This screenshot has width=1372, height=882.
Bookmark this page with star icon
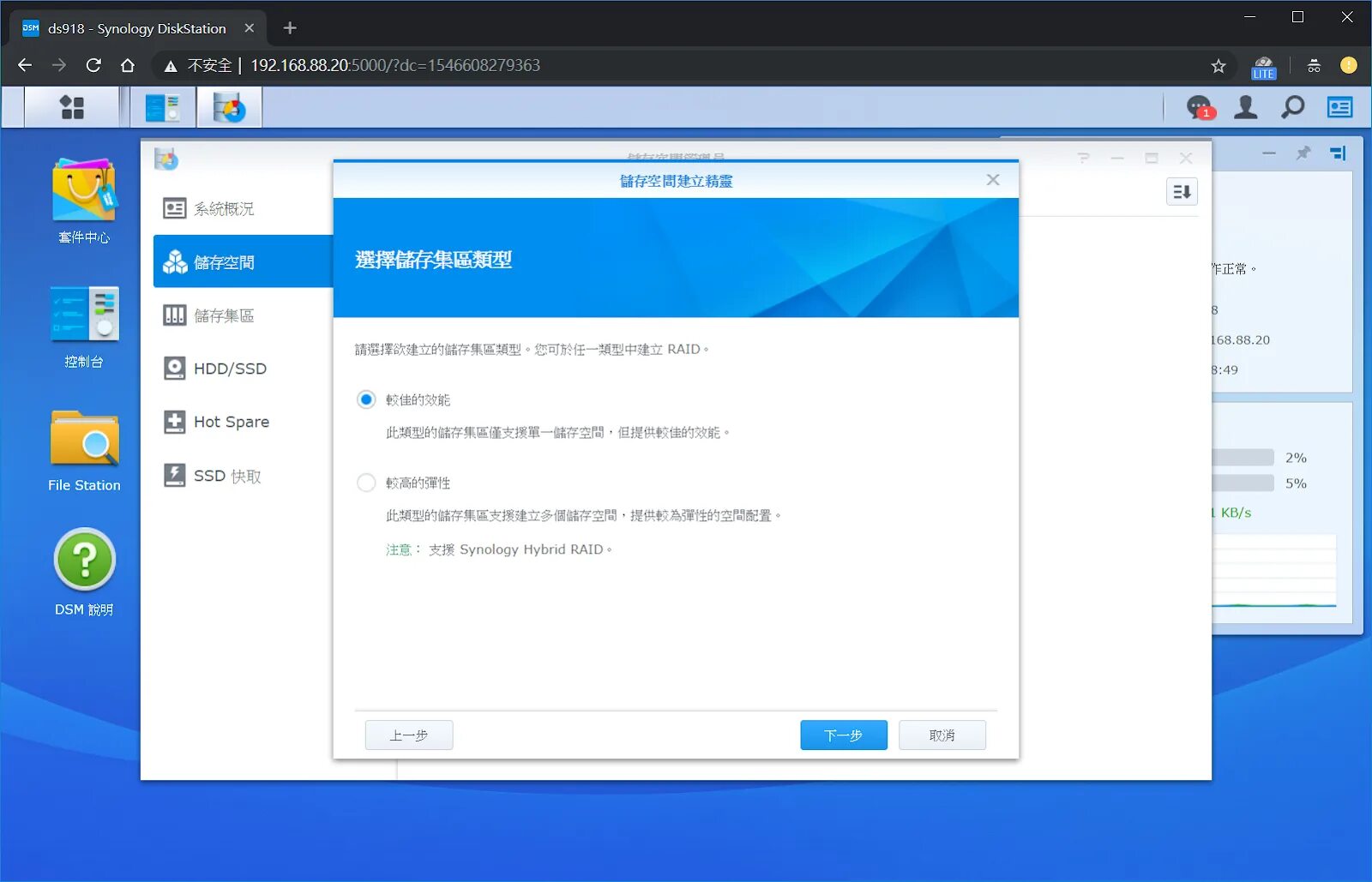[1219, 65]
